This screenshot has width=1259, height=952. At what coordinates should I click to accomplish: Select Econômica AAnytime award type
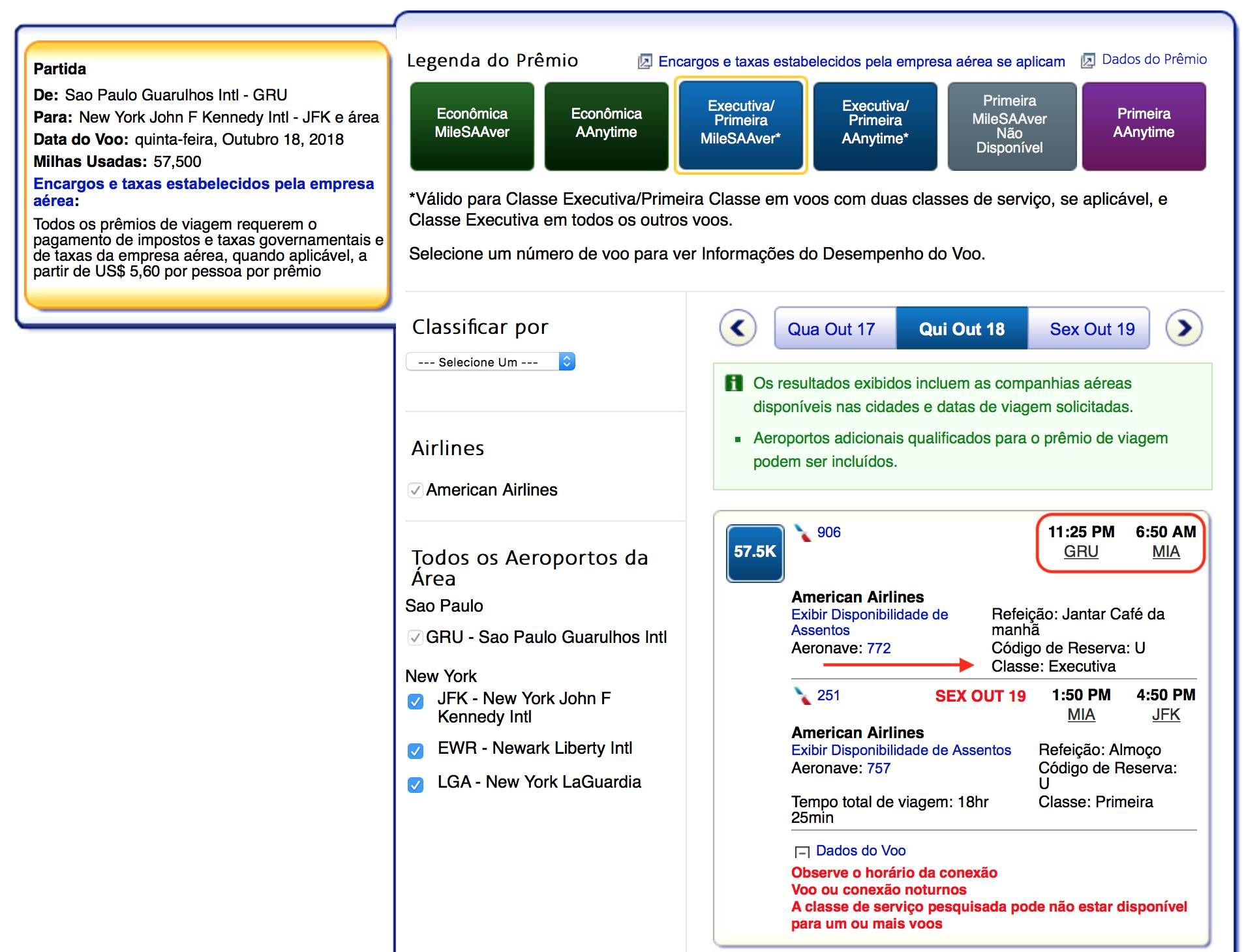607,126
